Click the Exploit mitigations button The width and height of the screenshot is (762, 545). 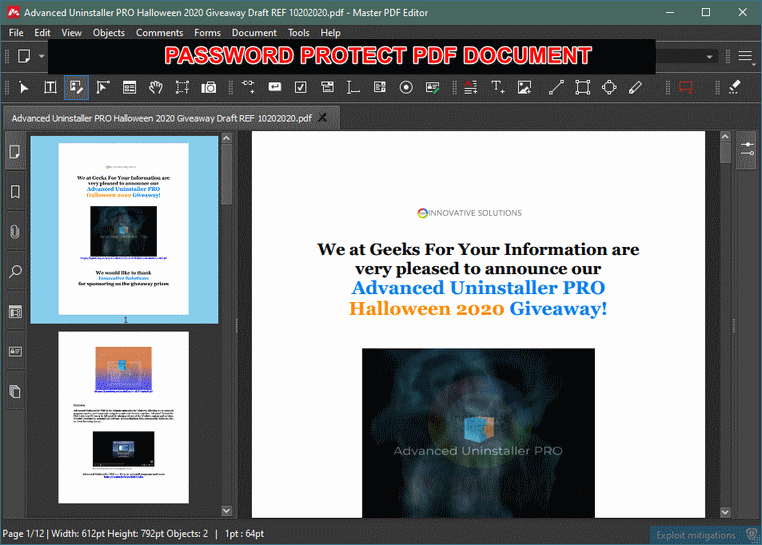[705, 535]
